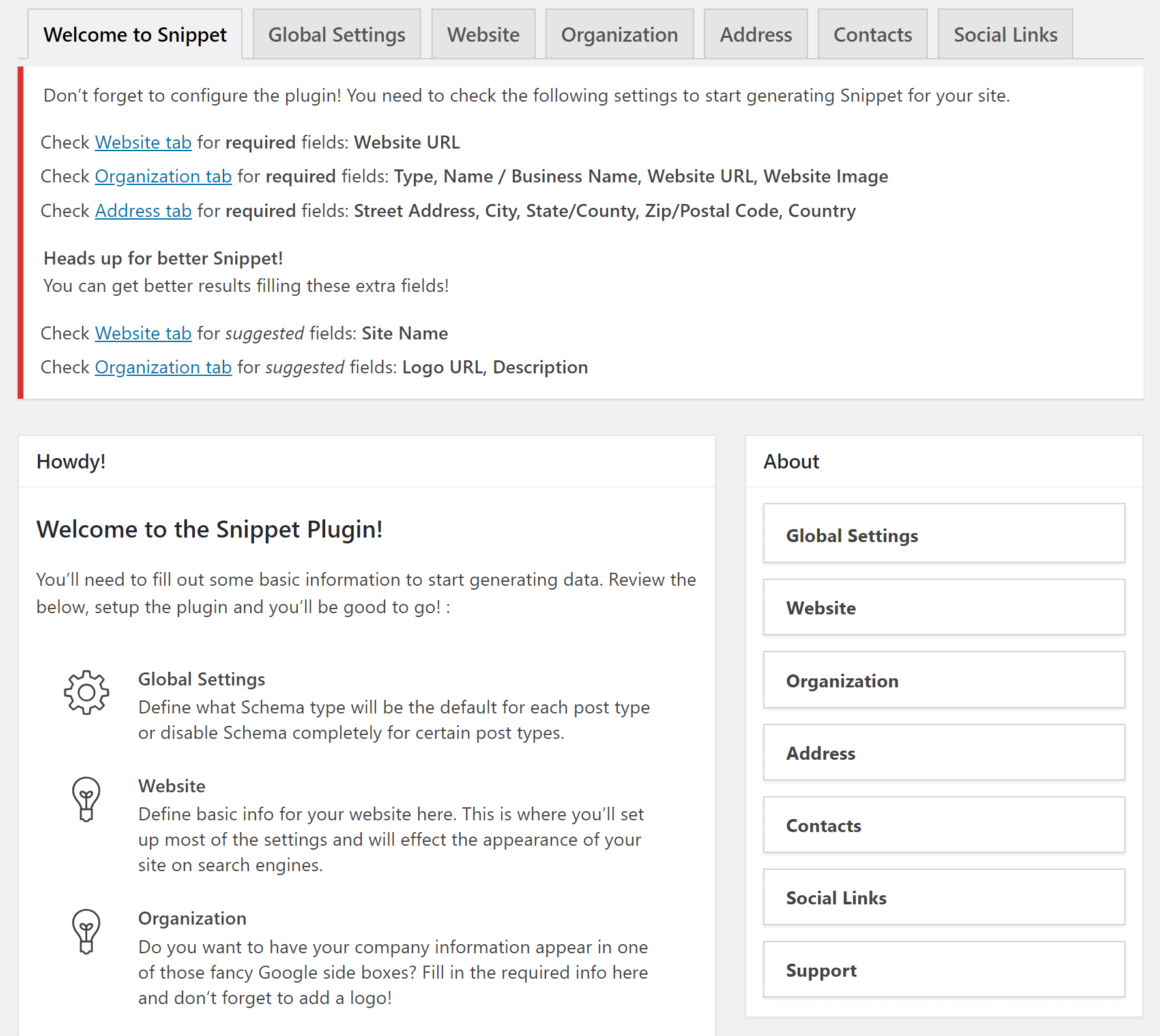Open the Address tab at the top
Viewport: 1160px width, 1036px height.
pyautogui.click(x=755, y=34)
